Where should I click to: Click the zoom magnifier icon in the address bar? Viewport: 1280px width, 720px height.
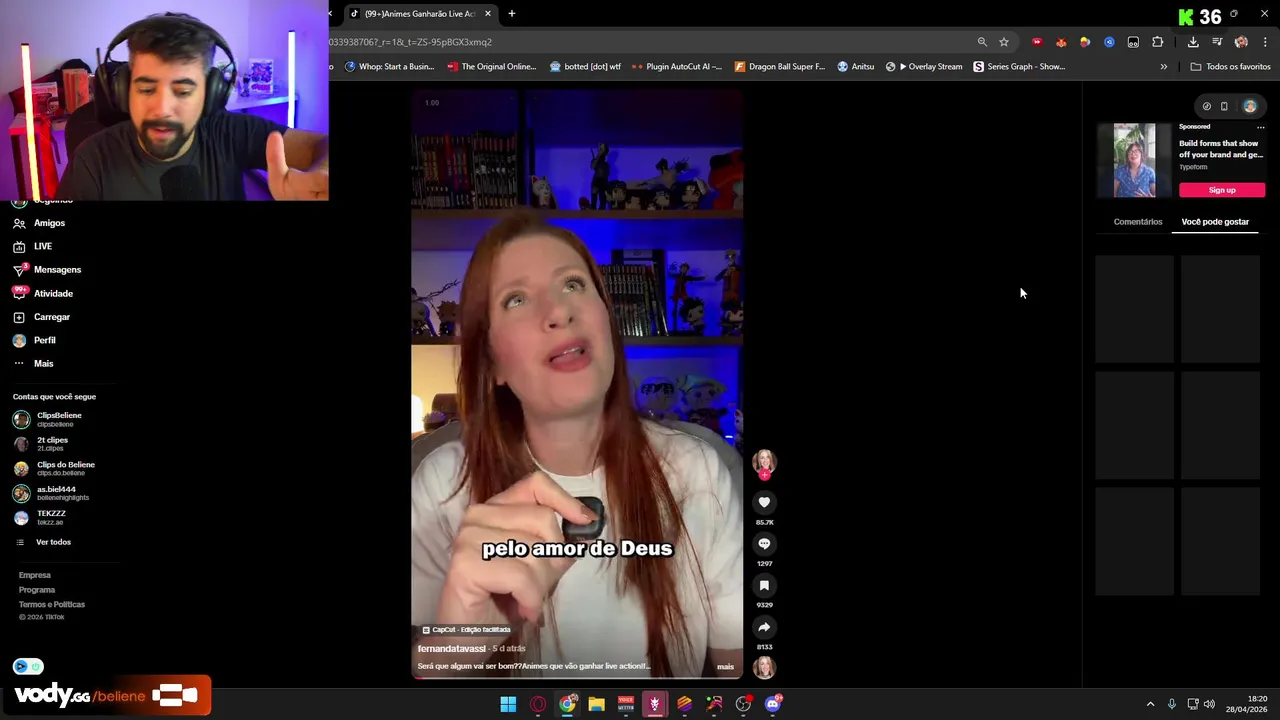tap(982, 42)
